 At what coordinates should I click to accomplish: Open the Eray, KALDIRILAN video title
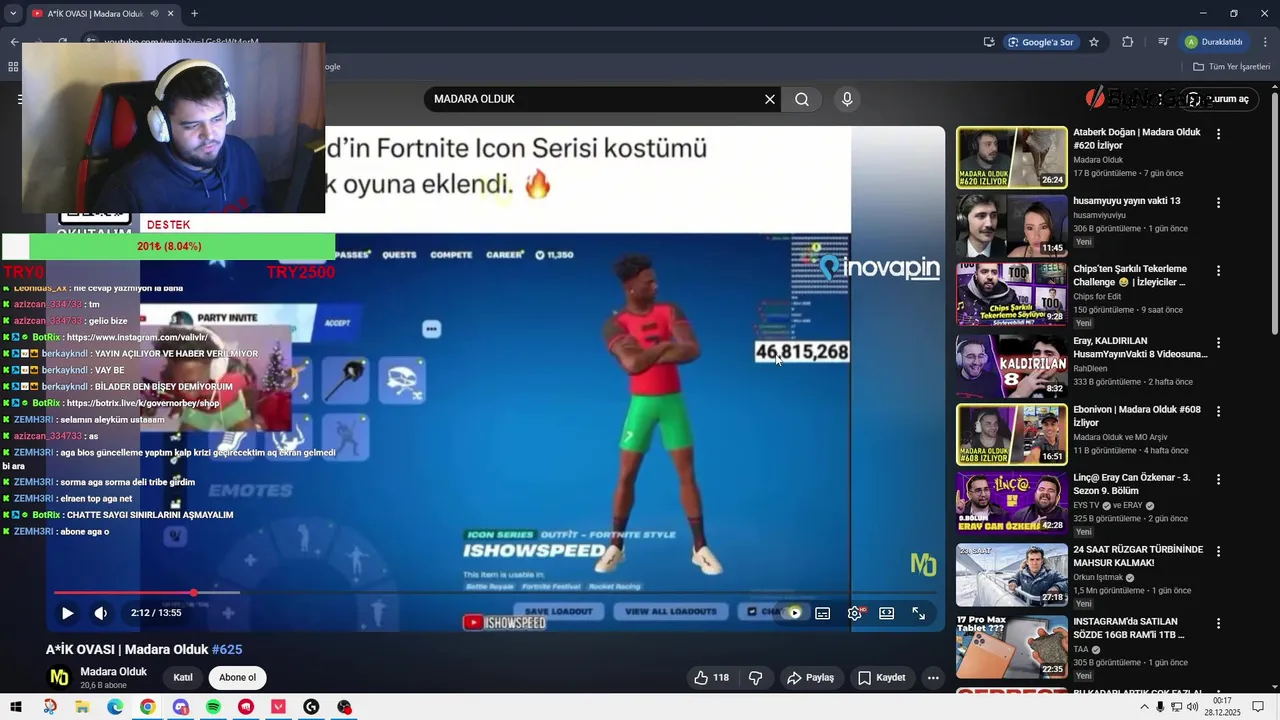1140,347
